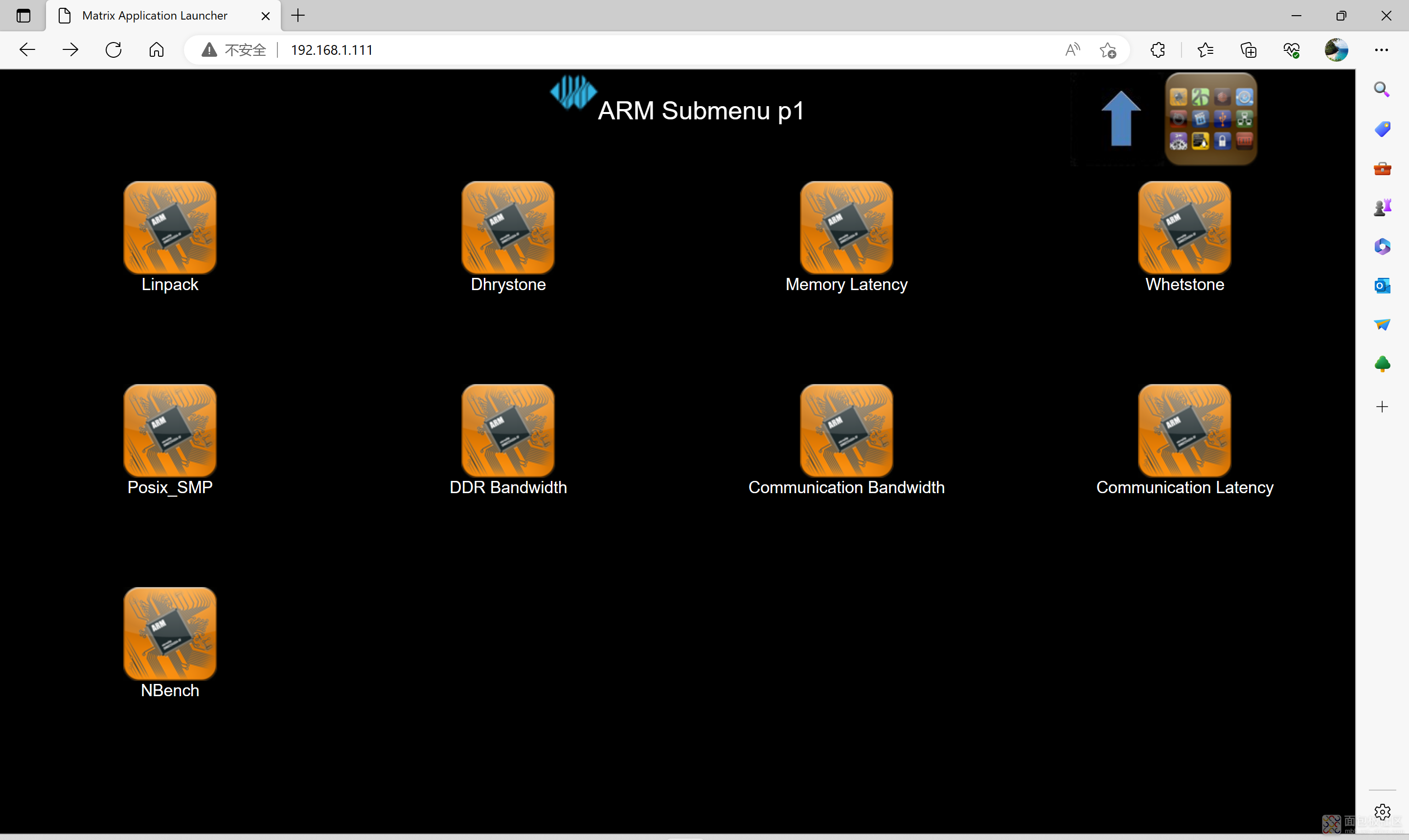Go back to the previous page
Image resolution: width=1409 pixels, height=840 pixels.
[27, 50]
